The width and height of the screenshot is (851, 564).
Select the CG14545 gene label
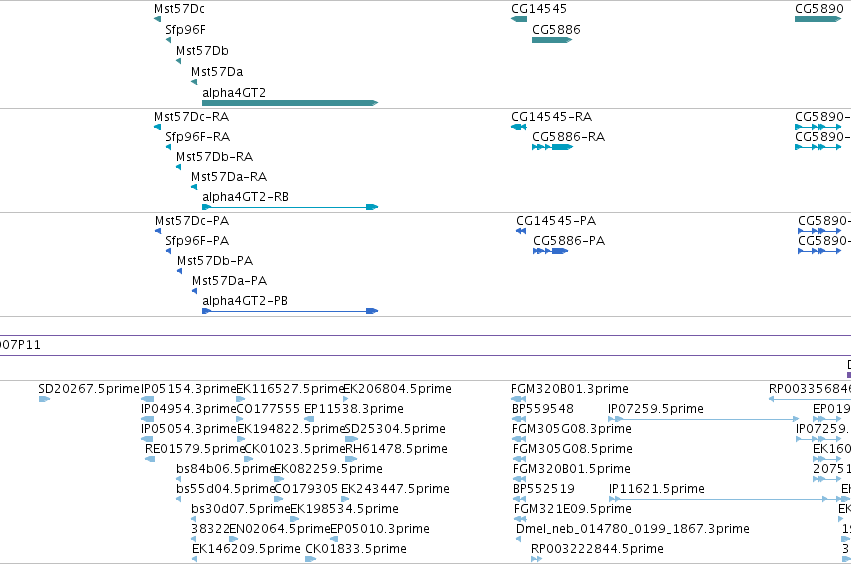(x=538, y=9)
